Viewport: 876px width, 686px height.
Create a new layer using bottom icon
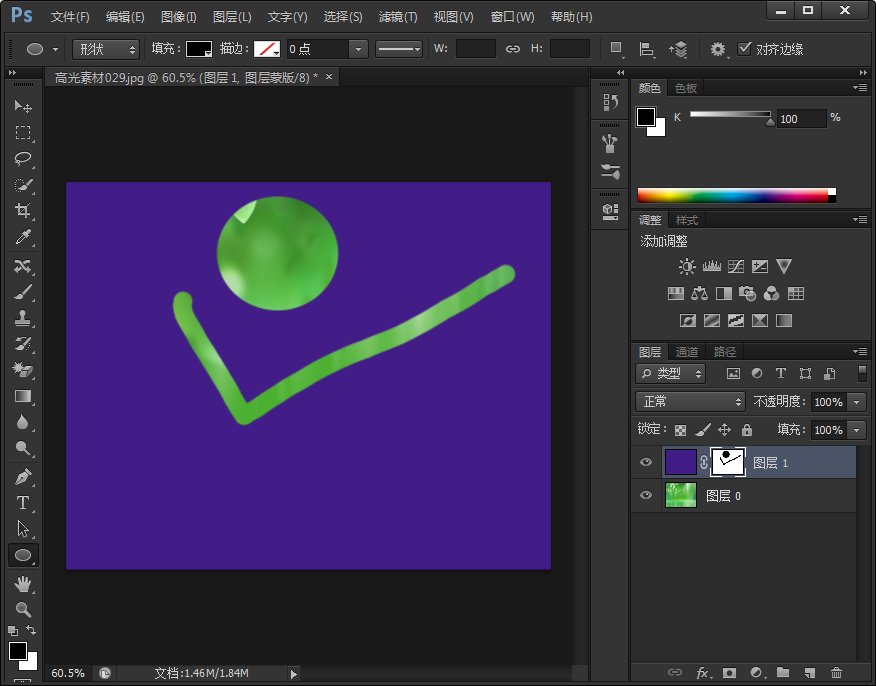coord(809,673)
